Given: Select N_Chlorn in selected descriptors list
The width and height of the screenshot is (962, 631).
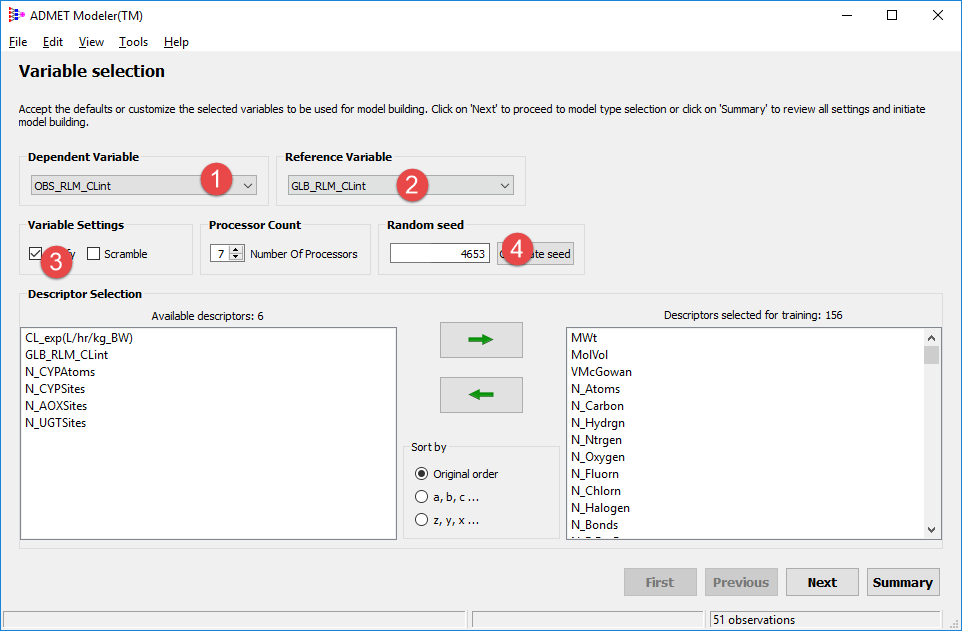Looking at the screenshot, I should pyautogui.click(x=596, y=491).
